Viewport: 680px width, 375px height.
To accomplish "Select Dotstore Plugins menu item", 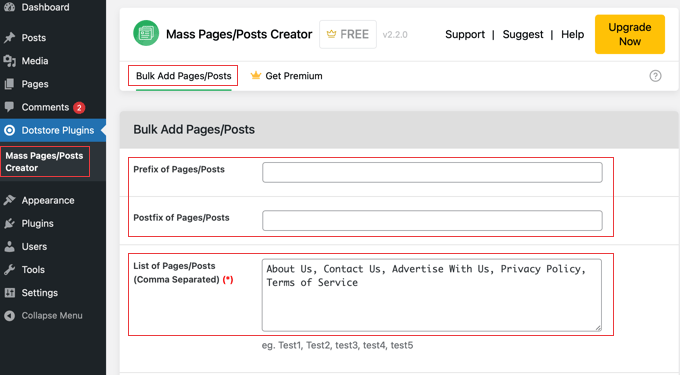I will click(x=53, y=130).
